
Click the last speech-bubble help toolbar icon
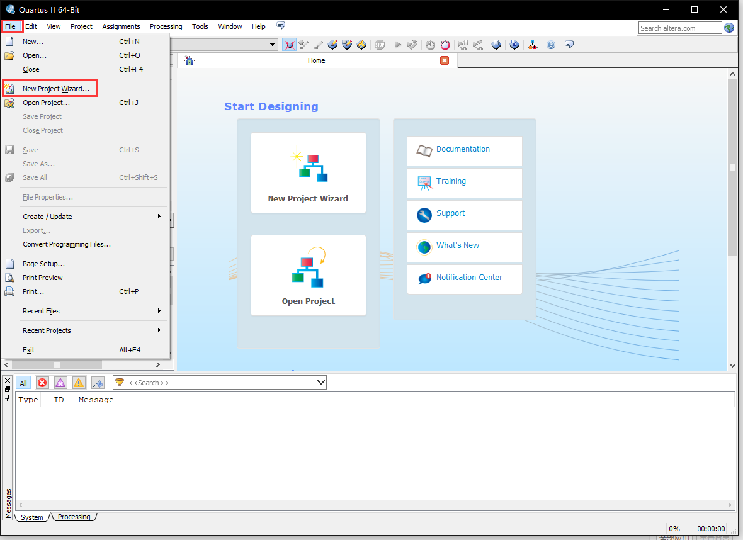[569, 45]
